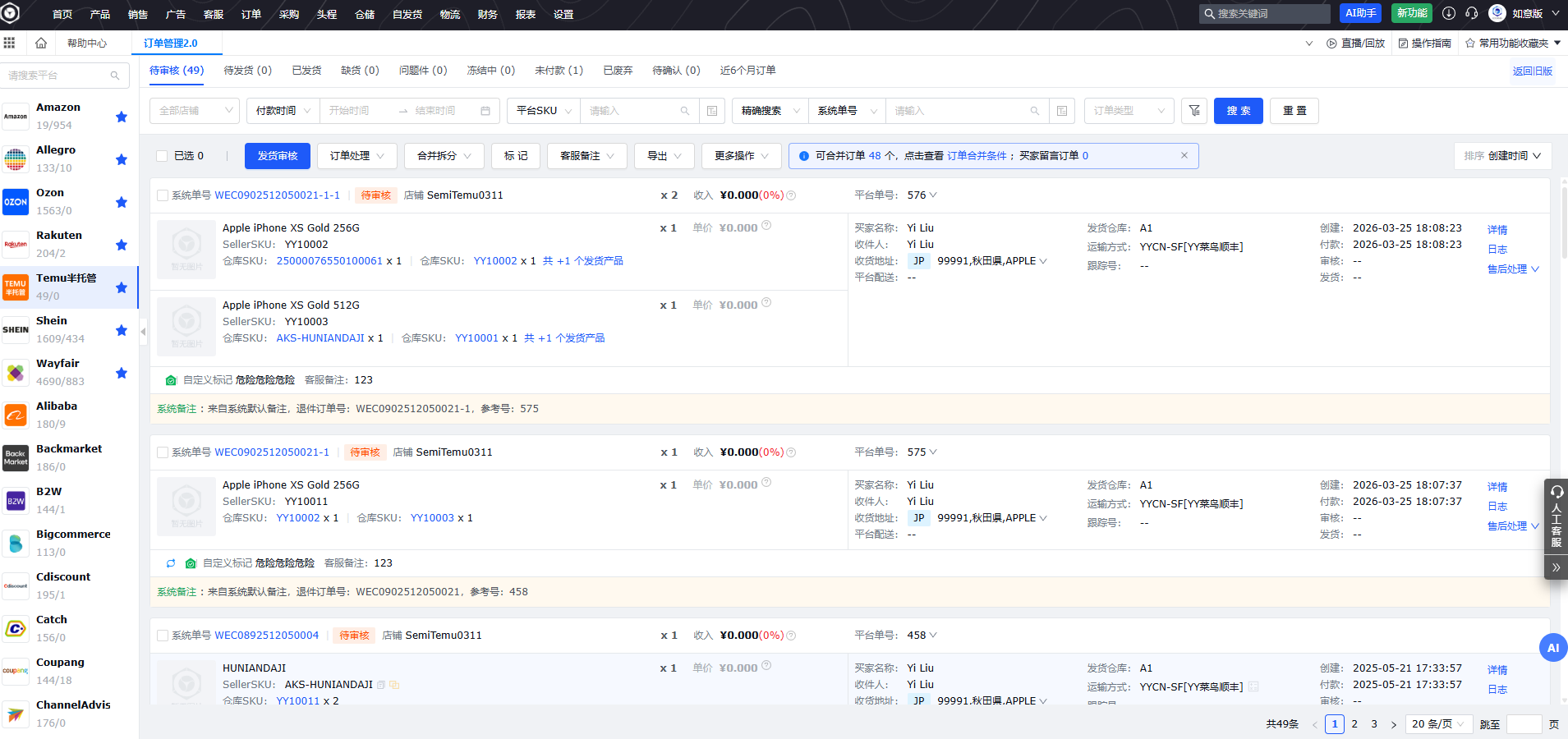
Task: Open order link WEC0902512050021-1
Action: pos(272,452)
